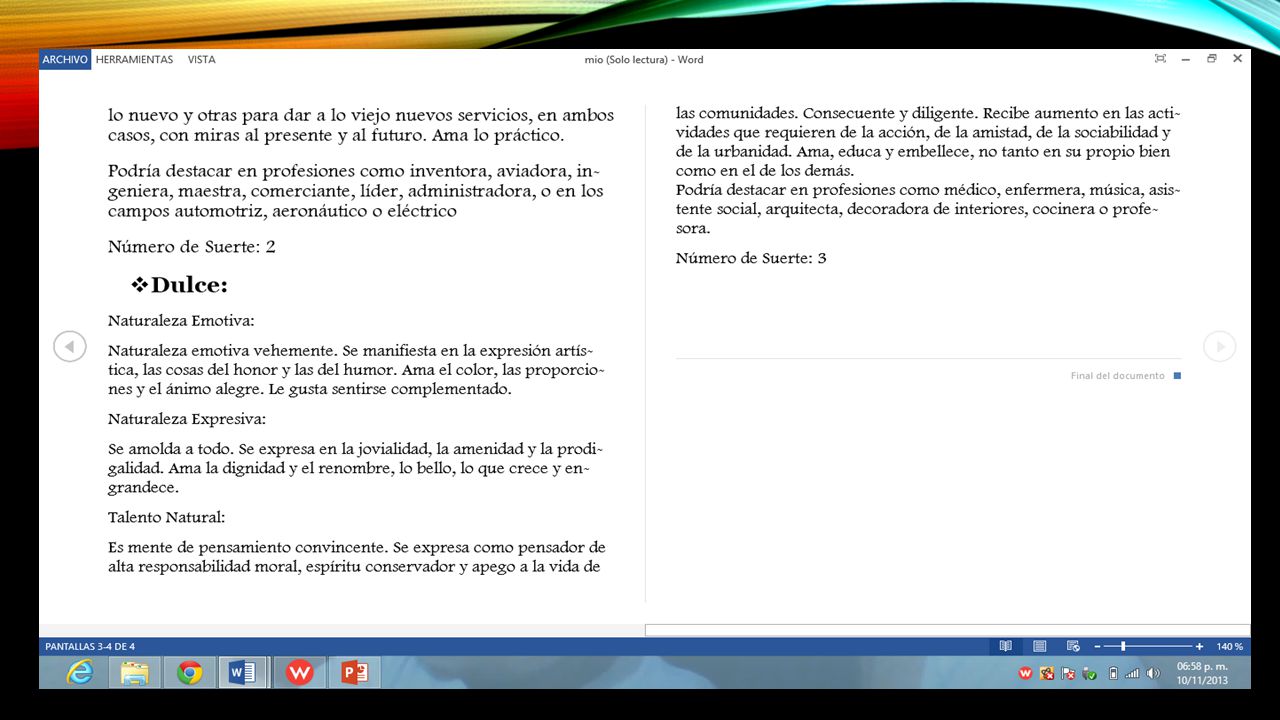Click the red W tray icon

[1025, 673]
